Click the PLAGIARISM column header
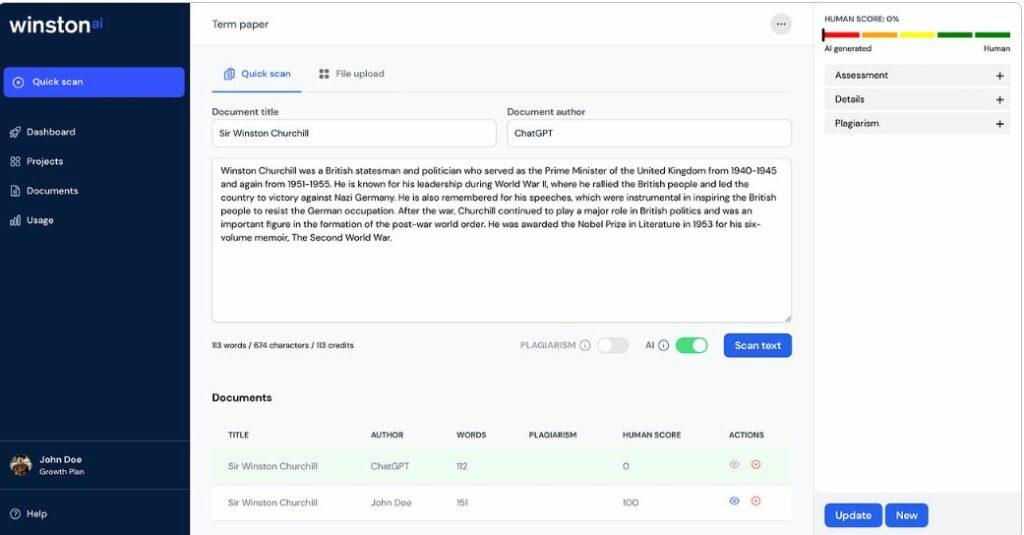This screenshot has width=1024, height=535. click(552, 435)
